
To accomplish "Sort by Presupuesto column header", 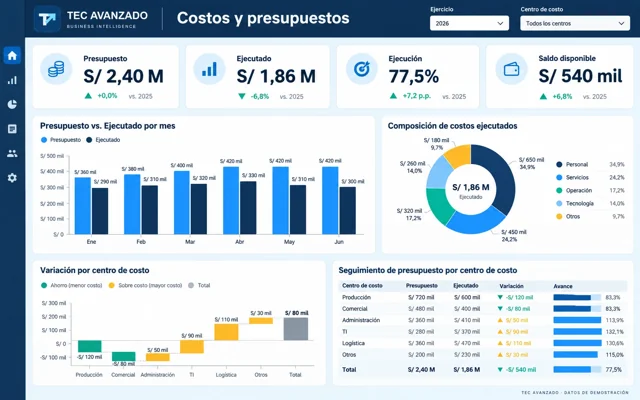I will pos(422,286).
